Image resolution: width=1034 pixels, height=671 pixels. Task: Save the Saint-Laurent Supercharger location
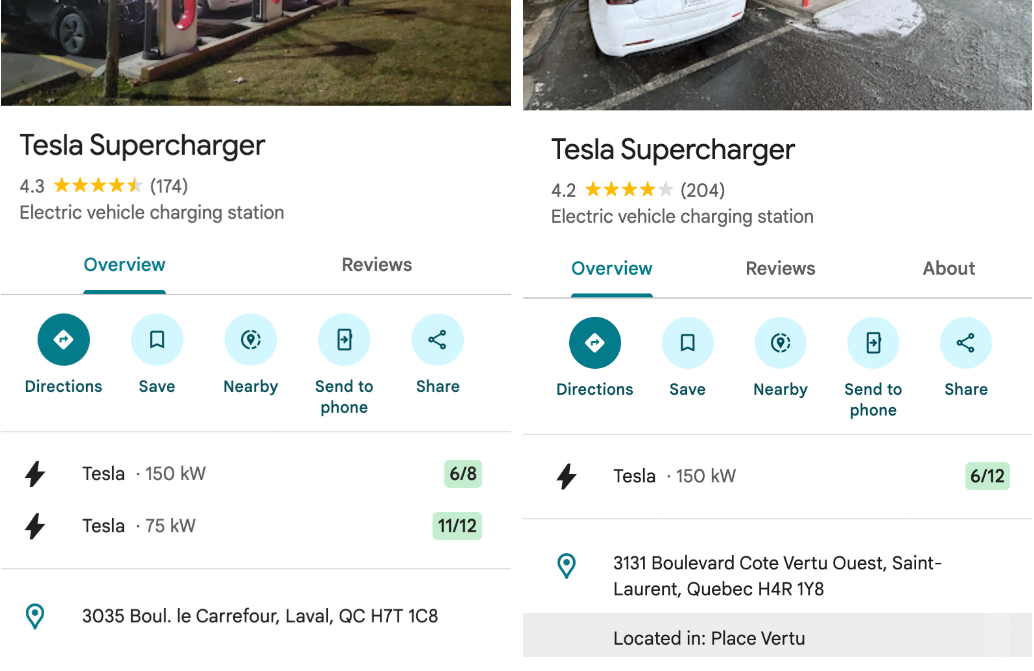688,344
